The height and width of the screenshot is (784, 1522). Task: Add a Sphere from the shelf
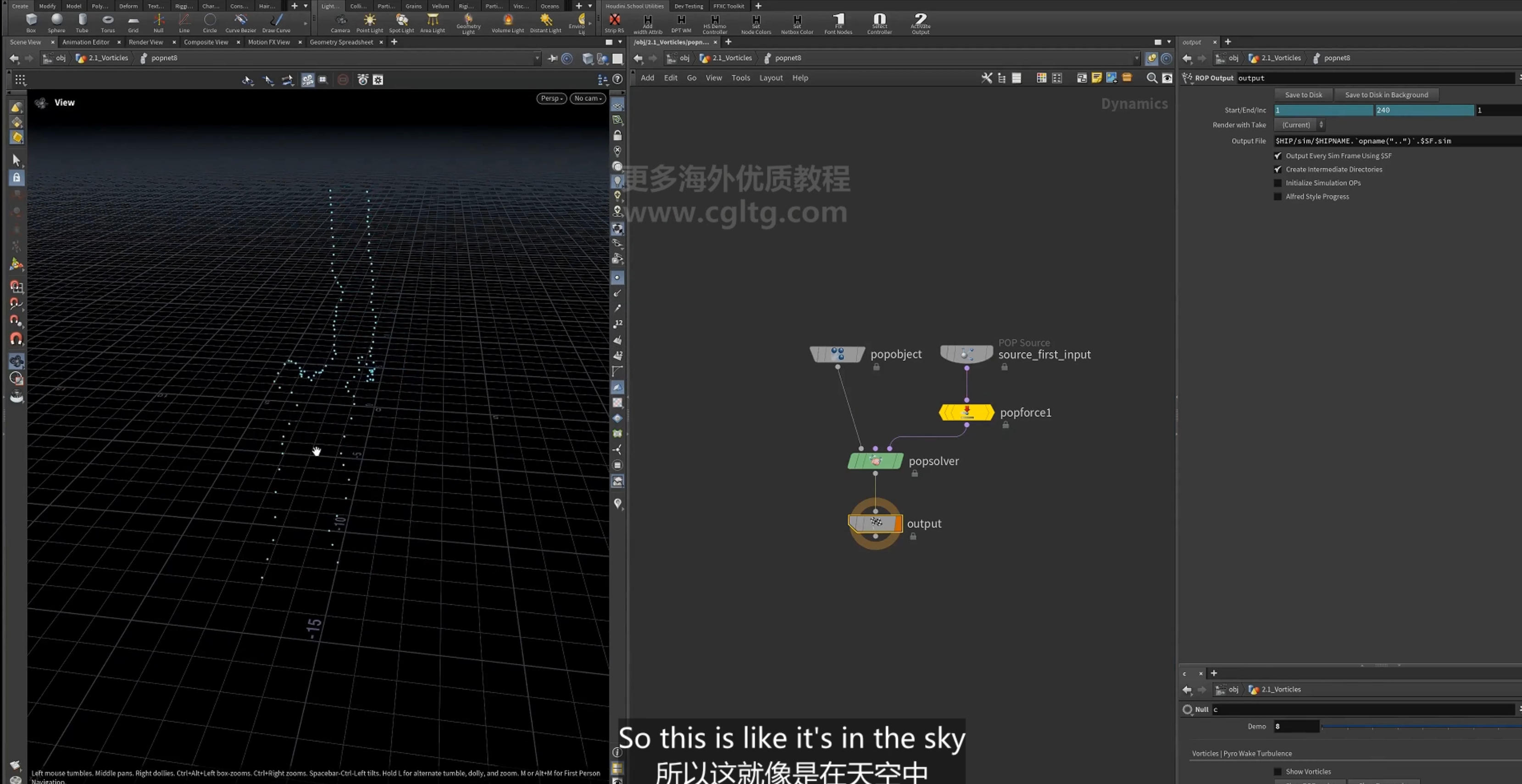tap(57, 22)
